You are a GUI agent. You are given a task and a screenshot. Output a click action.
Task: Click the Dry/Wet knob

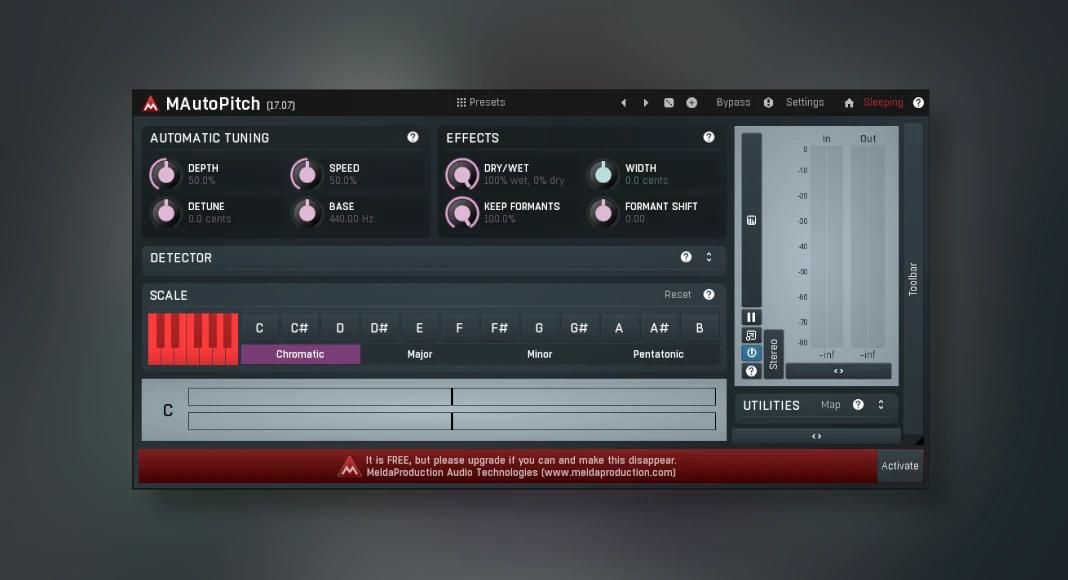point(462,174)
